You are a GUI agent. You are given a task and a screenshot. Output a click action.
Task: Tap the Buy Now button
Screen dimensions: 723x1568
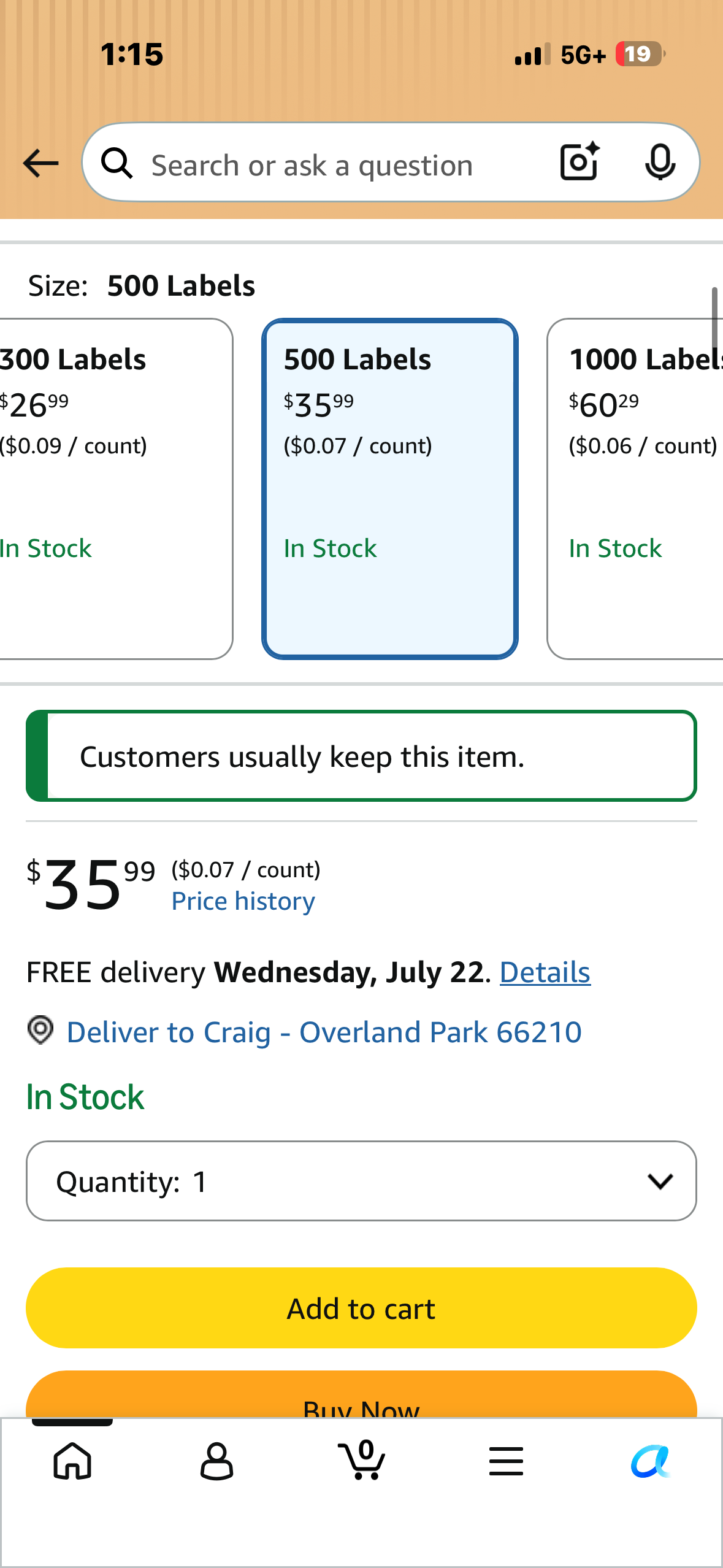click(361, 1394)
